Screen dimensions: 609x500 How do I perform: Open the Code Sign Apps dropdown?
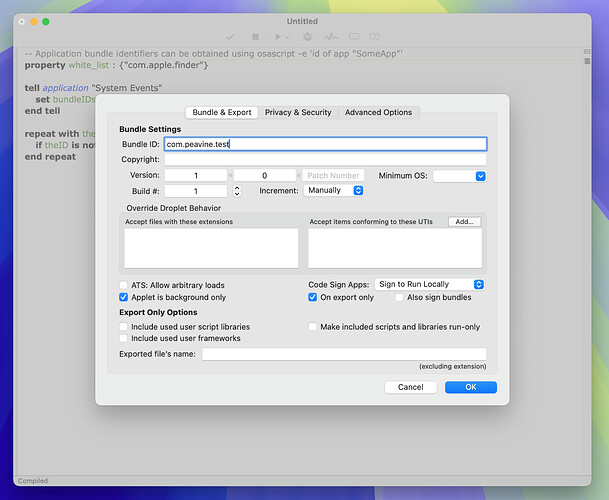coord(430,284)
